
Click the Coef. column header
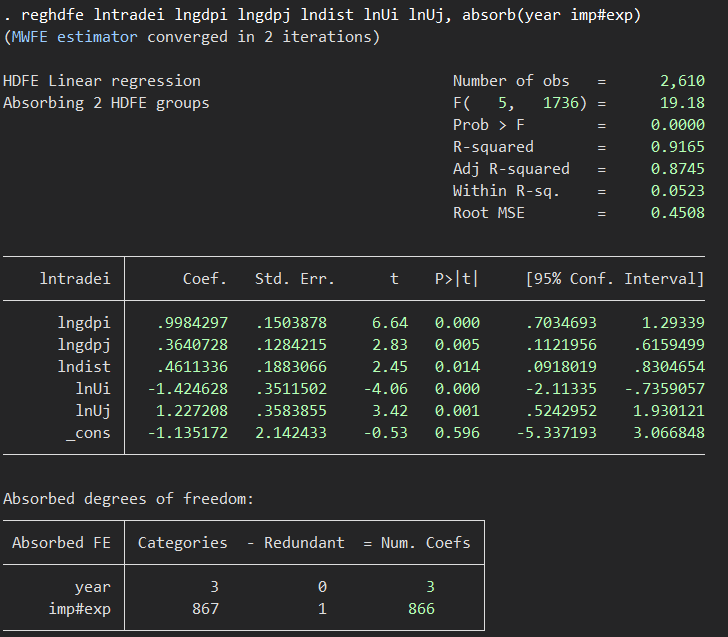point(204,278)
